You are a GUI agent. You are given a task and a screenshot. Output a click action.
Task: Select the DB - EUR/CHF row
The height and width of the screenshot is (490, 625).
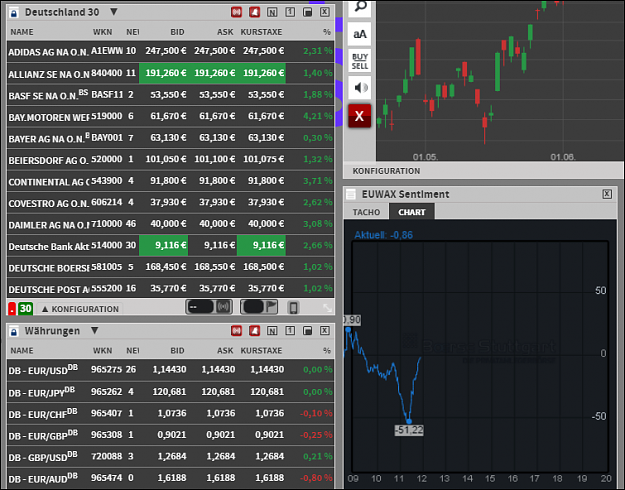point(171,413)
